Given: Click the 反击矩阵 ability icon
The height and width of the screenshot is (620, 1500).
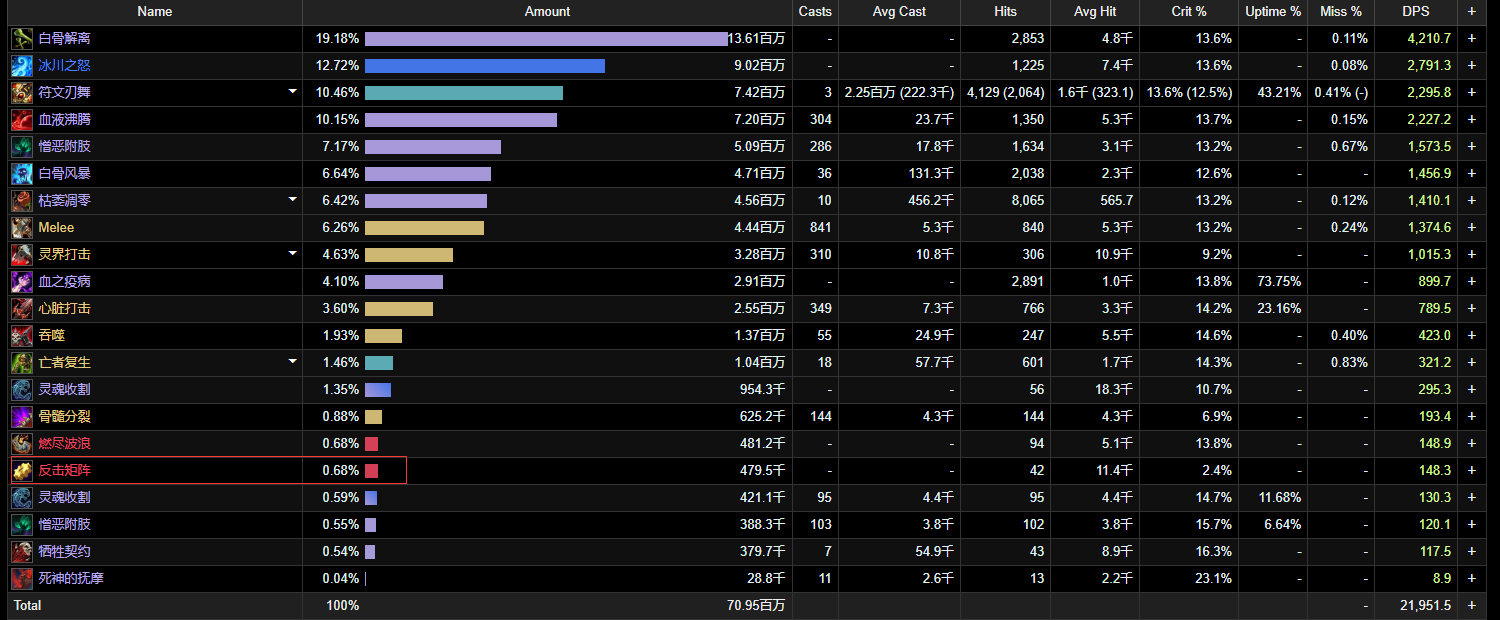Looking at the screenshot, I should coord(22,471).
